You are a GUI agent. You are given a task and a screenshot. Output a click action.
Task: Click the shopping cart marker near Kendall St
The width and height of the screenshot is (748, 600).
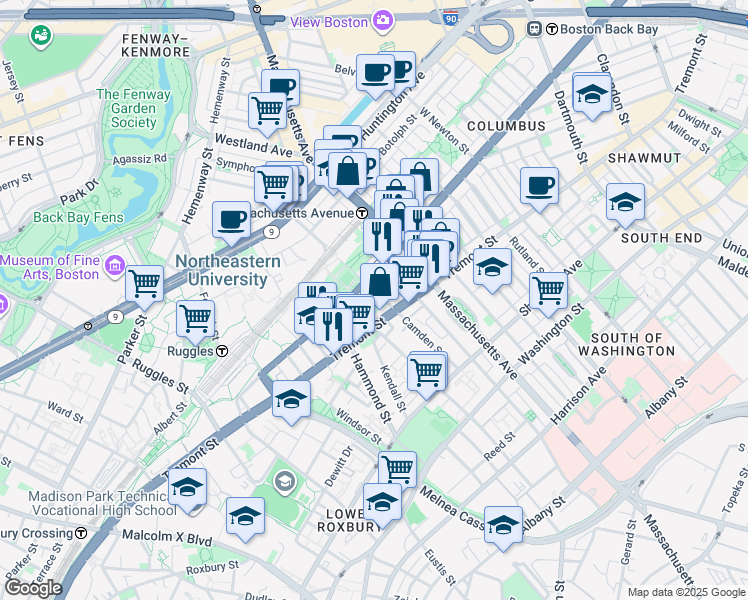coord(427,372)
